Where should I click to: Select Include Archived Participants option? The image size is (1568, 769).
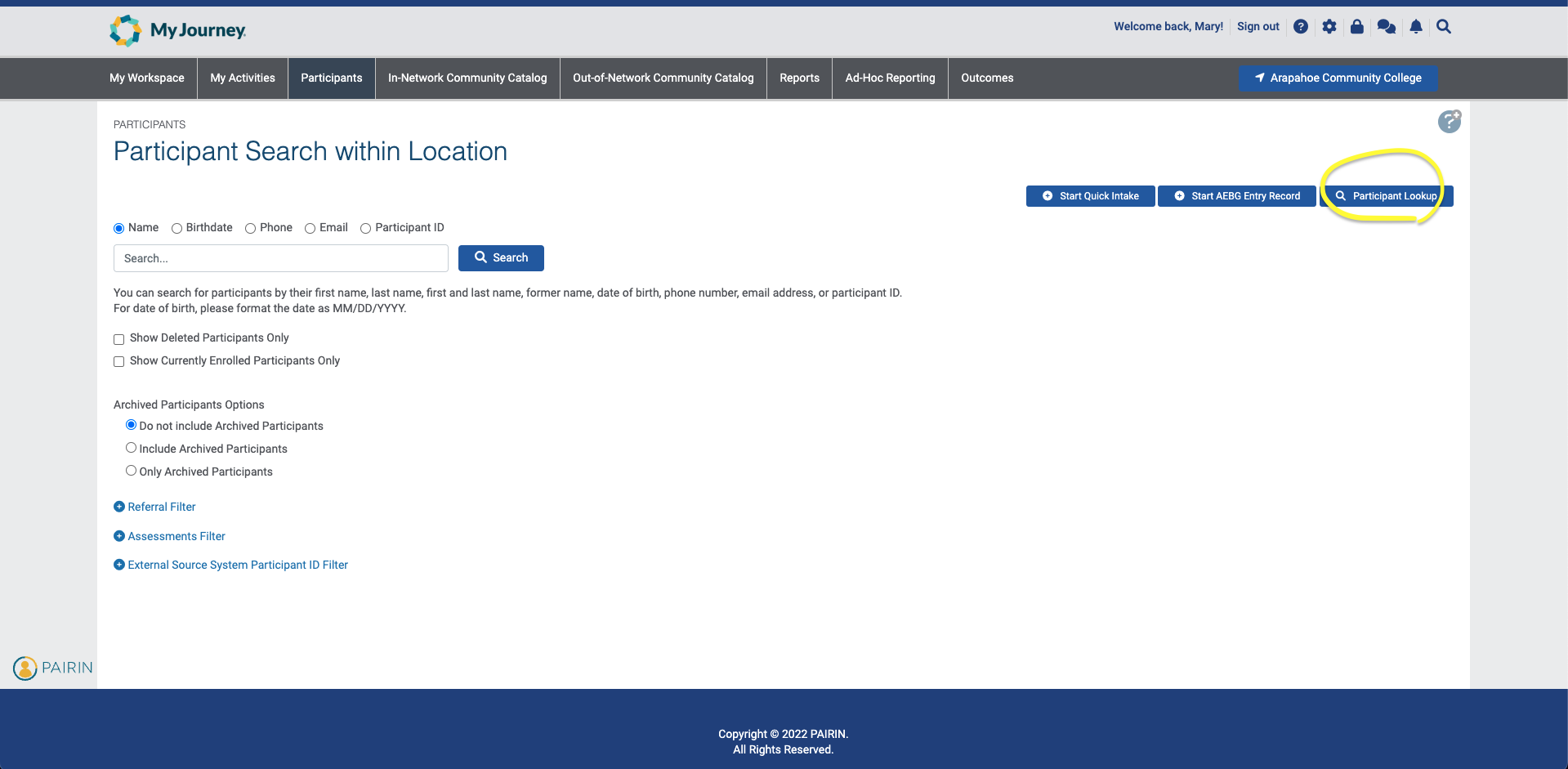coord(131,448)
